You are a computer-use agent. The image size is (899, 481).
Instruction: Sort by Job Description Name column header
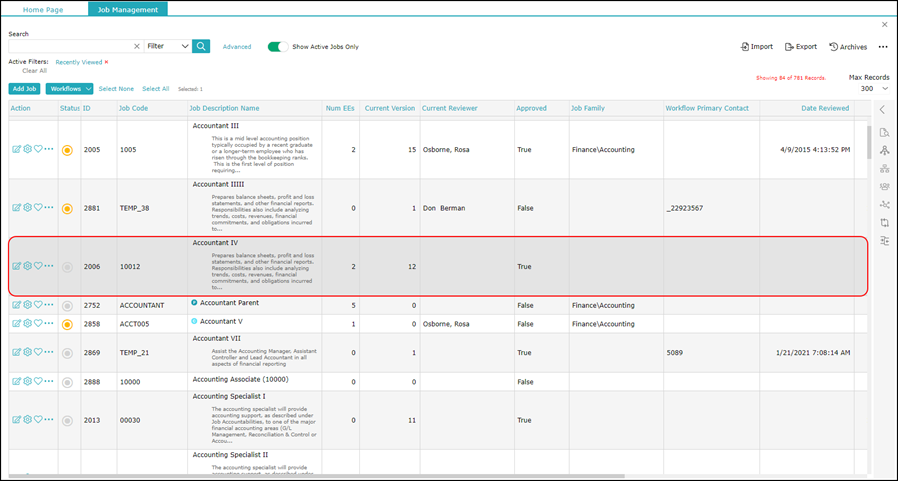(224, 108)
